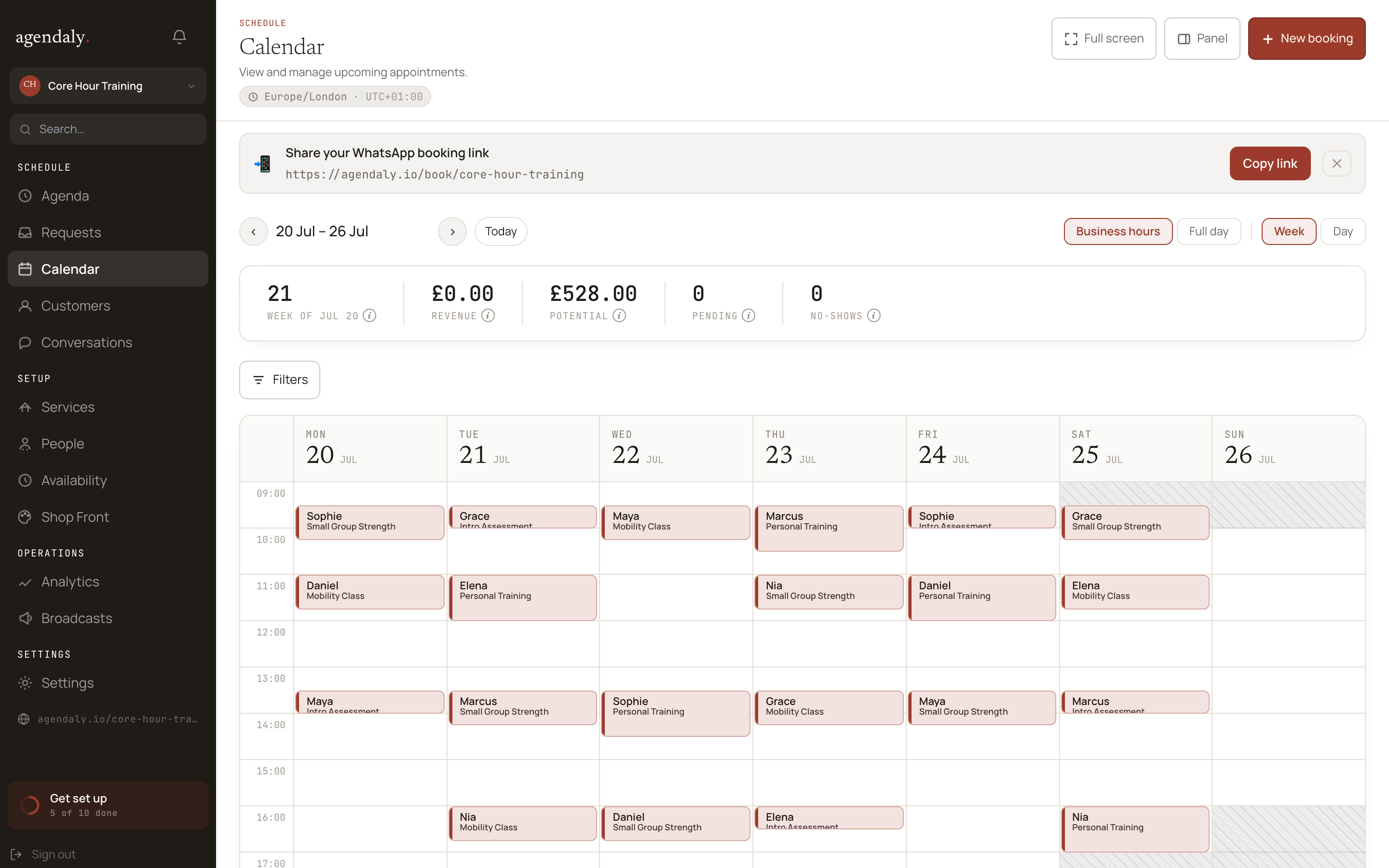This screenshot has height=868, width=1389.
Task: Open Elena Mobility Class on Saturday
Action: click(x=1135, y=592)
